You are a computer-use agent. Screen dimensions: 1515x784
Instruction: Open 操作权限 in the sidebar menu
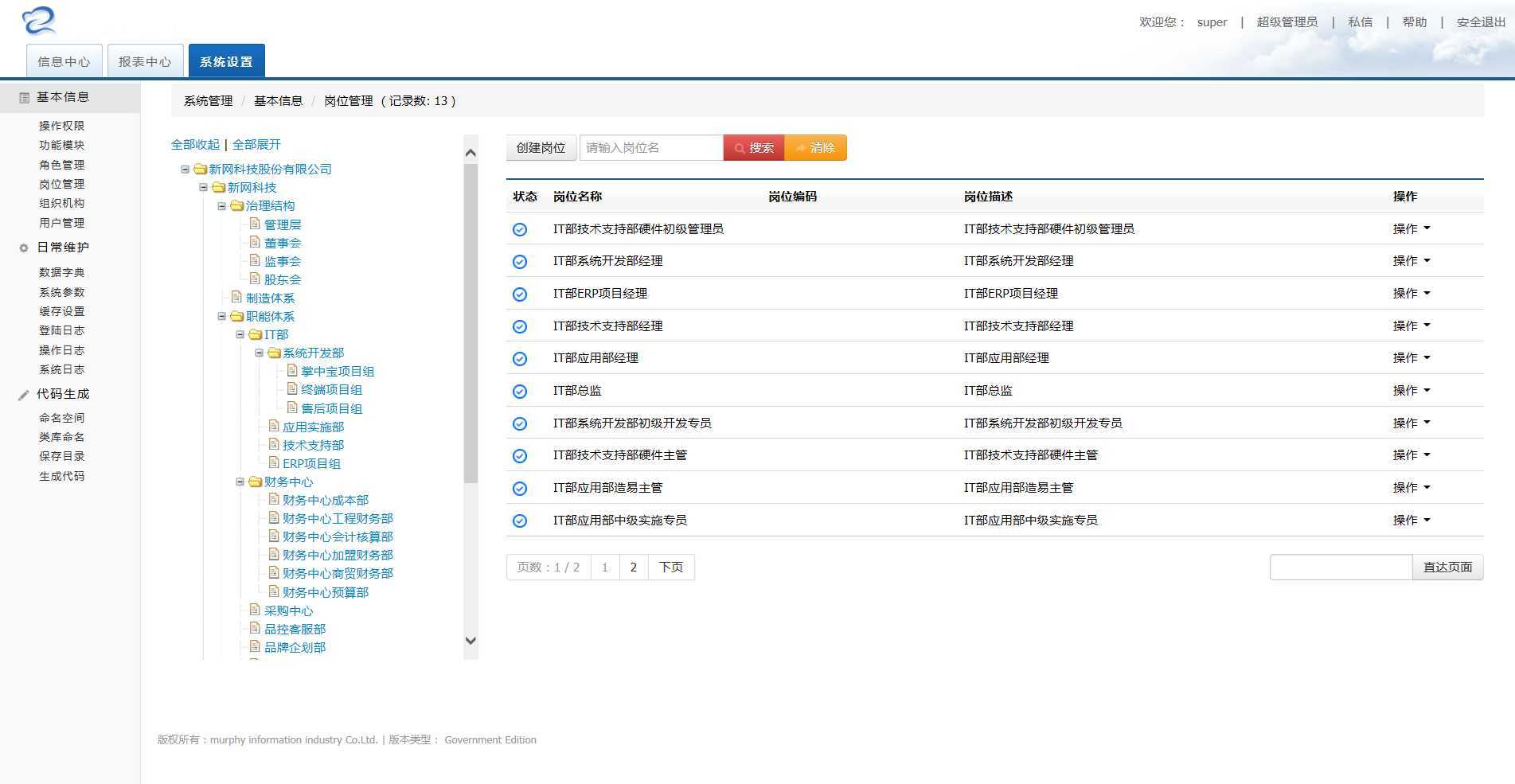(x=61, y=126)
